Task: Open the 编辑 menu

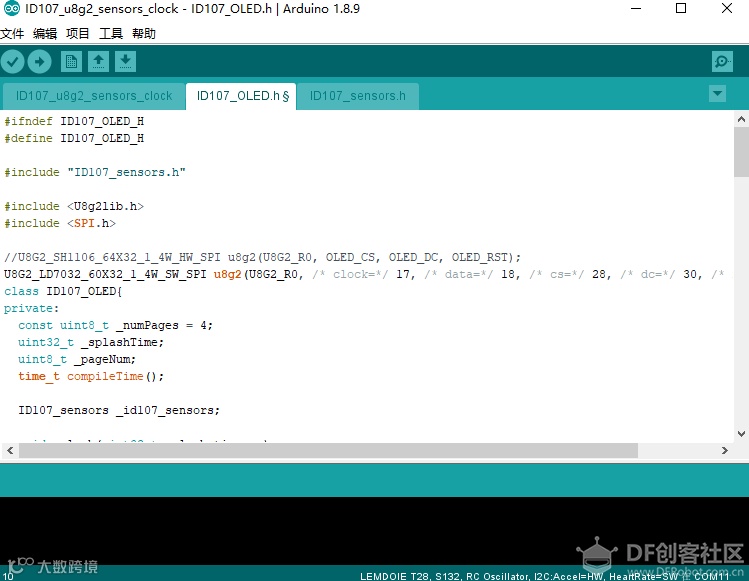Action: (45, 33)
